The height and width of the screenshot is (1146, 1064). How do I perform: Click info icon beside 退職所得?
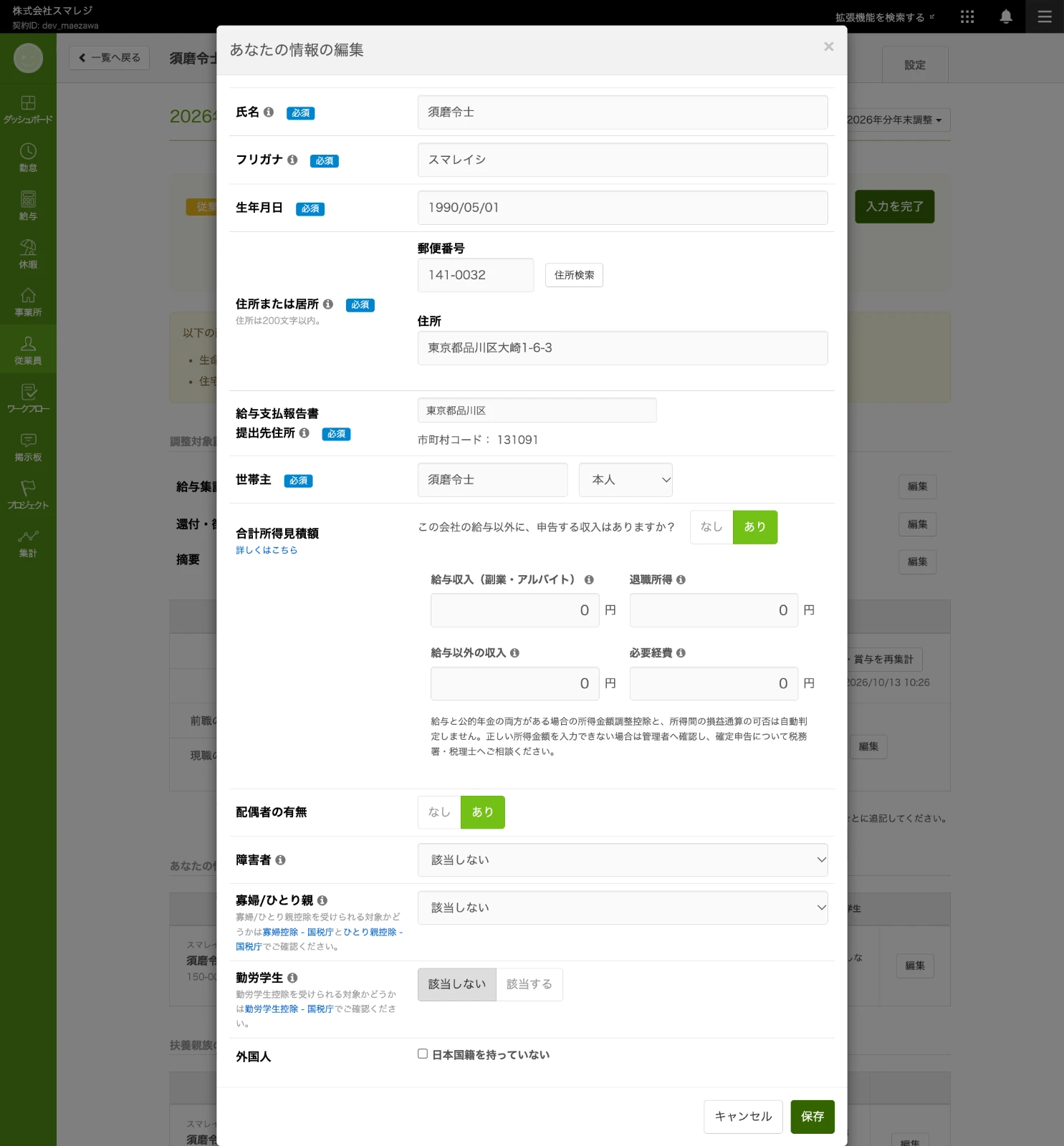pyautogui.click(x=681, y=579)
